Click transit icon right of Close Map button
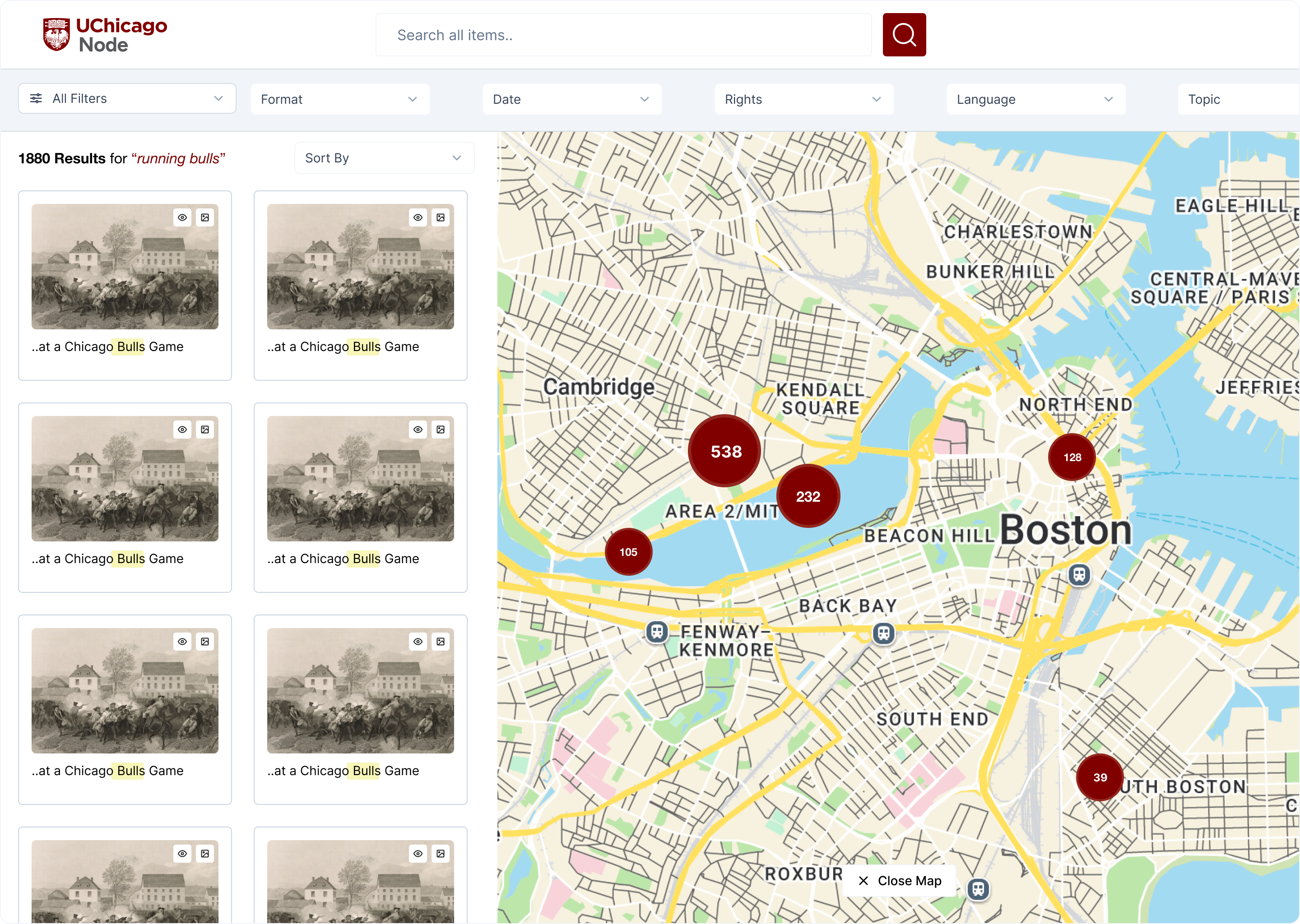The image size is (1300, 924). pos(979,889)
